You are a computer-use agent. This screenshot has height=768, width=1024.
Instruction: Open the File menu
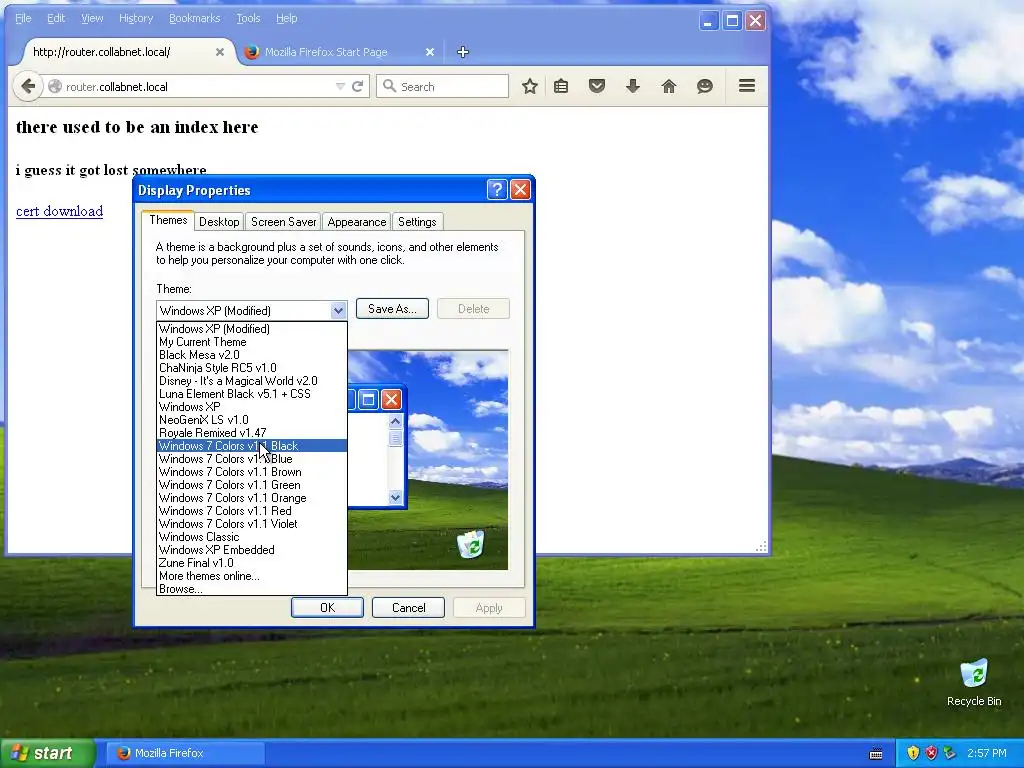[x=23, y=18]
